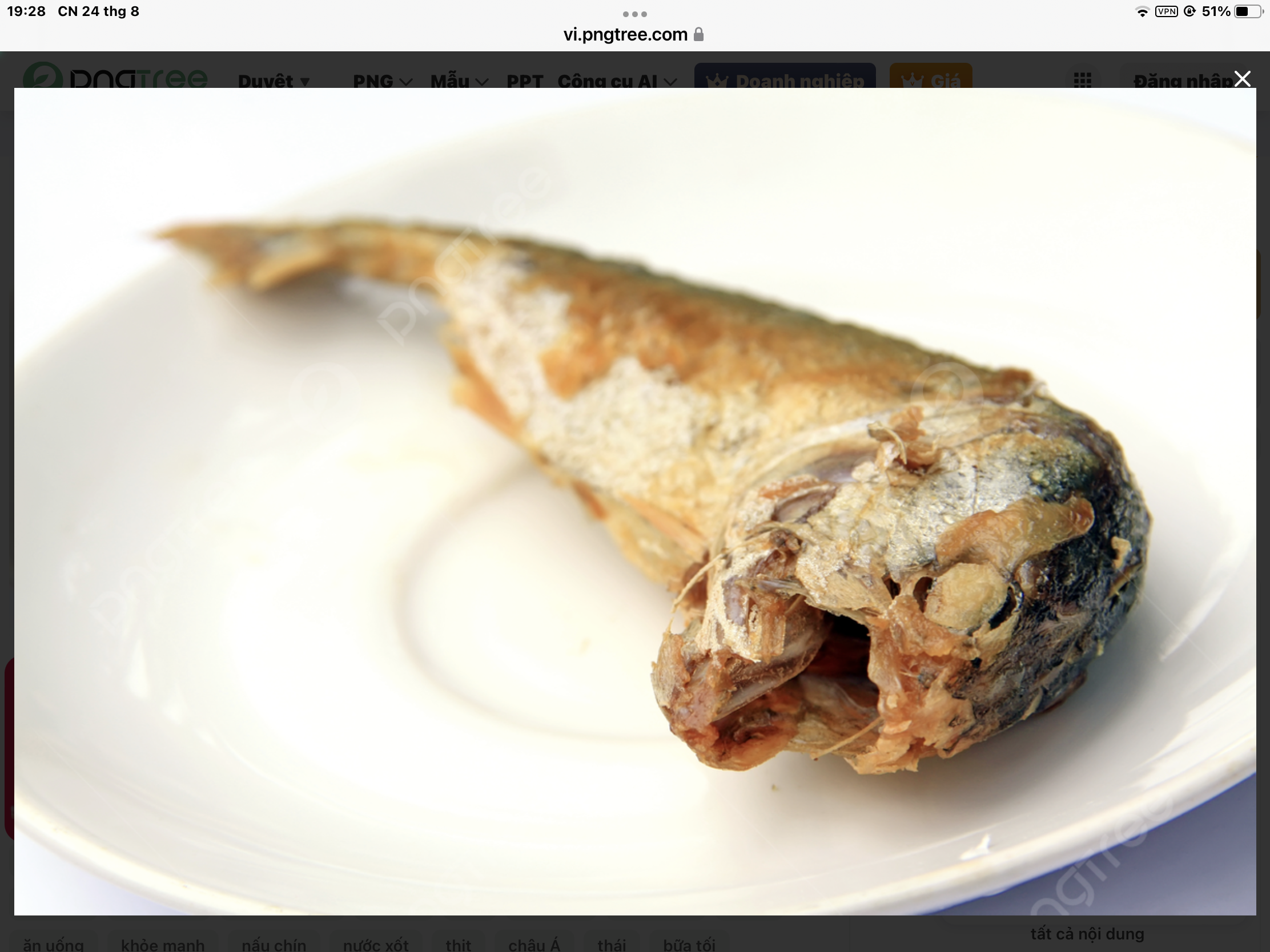
Task: Expand the PNG menu
Action: click(x=382, y=81)
